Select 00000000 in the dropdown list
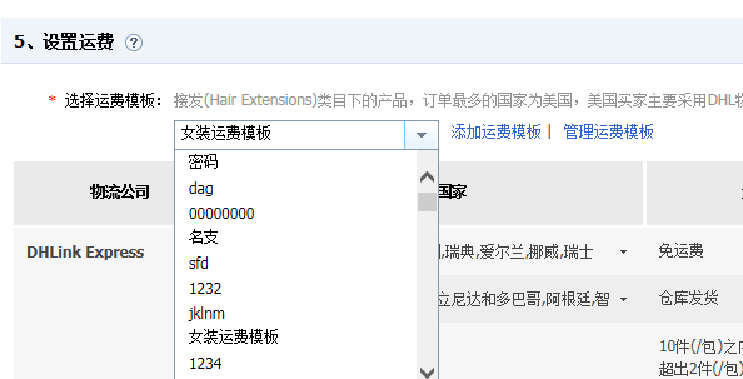The width and height of the screenshot is (743, 379). (x=221, y=214)
